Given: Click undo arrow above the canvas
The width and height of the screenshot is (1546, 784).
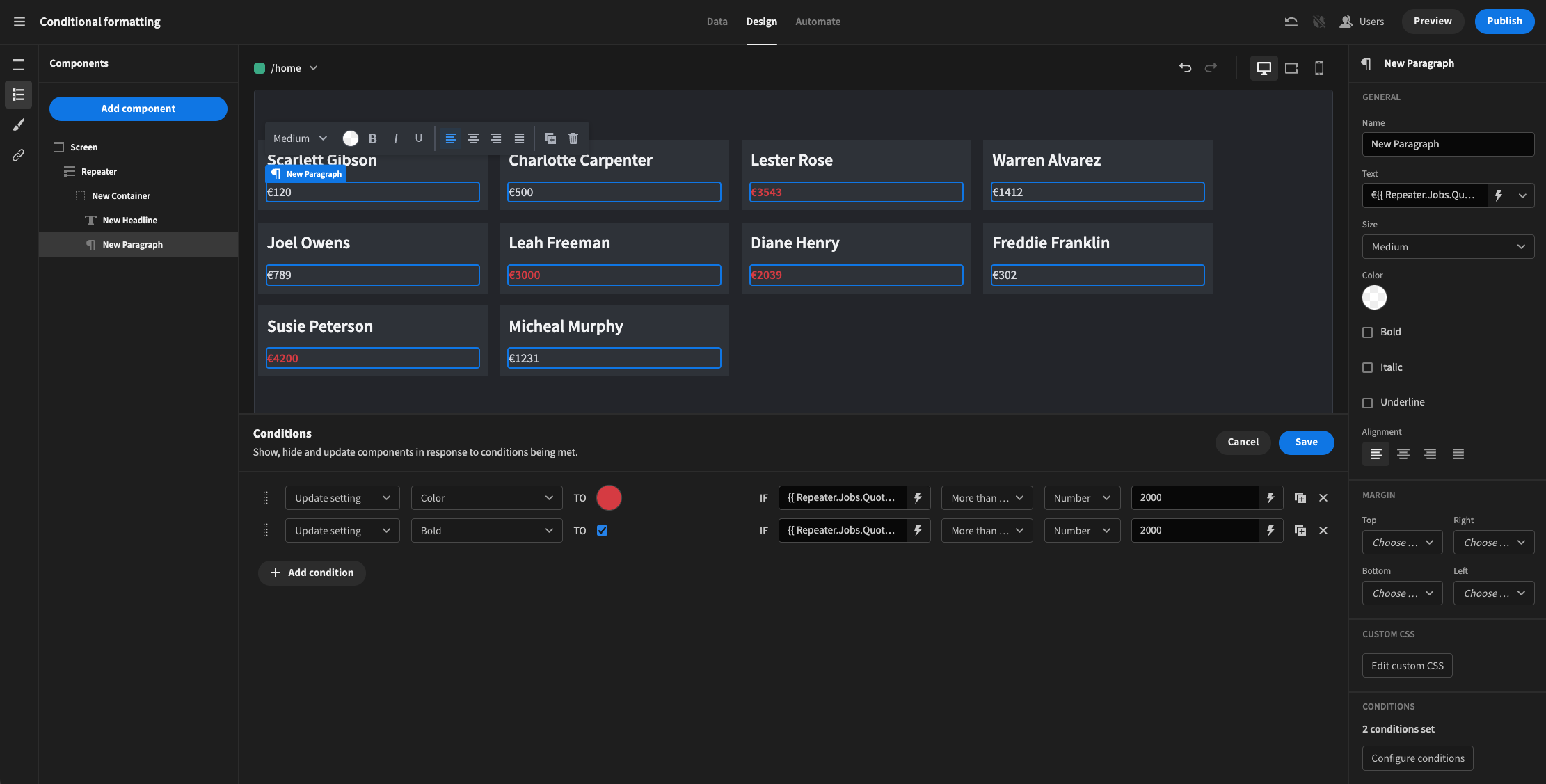Looking at the screenshot, I should pyautogui.click(x=1185, y=68).
